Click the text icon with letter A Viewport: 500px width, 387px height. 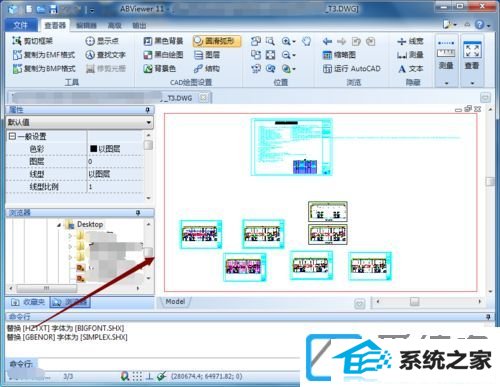click(402, 69)
